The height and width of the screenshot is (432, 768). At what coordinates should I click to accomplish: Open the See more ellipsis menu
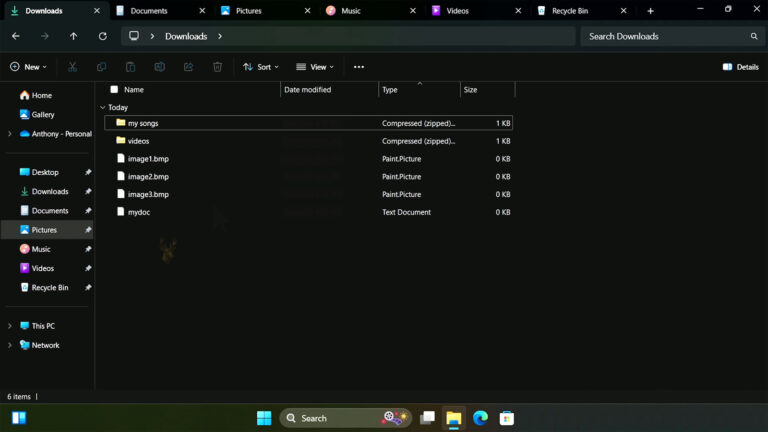click(x=359, y=67)
